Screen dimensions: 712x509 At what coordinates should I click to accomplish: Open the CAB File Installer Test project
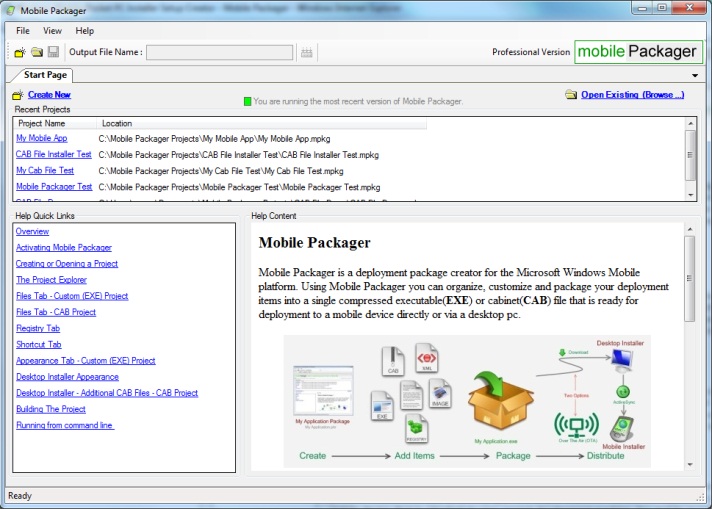pyautogui.click(x=54, y=154)
